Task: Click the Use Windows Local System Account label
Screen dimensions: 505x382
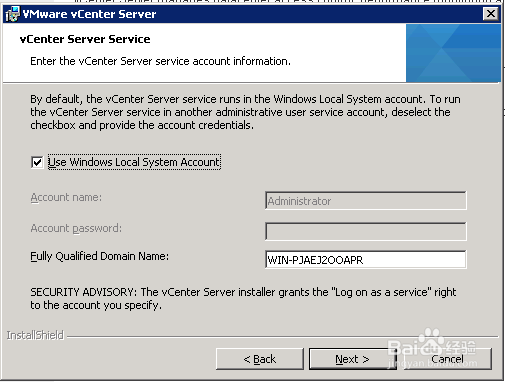Action: (x=134, y=162)
